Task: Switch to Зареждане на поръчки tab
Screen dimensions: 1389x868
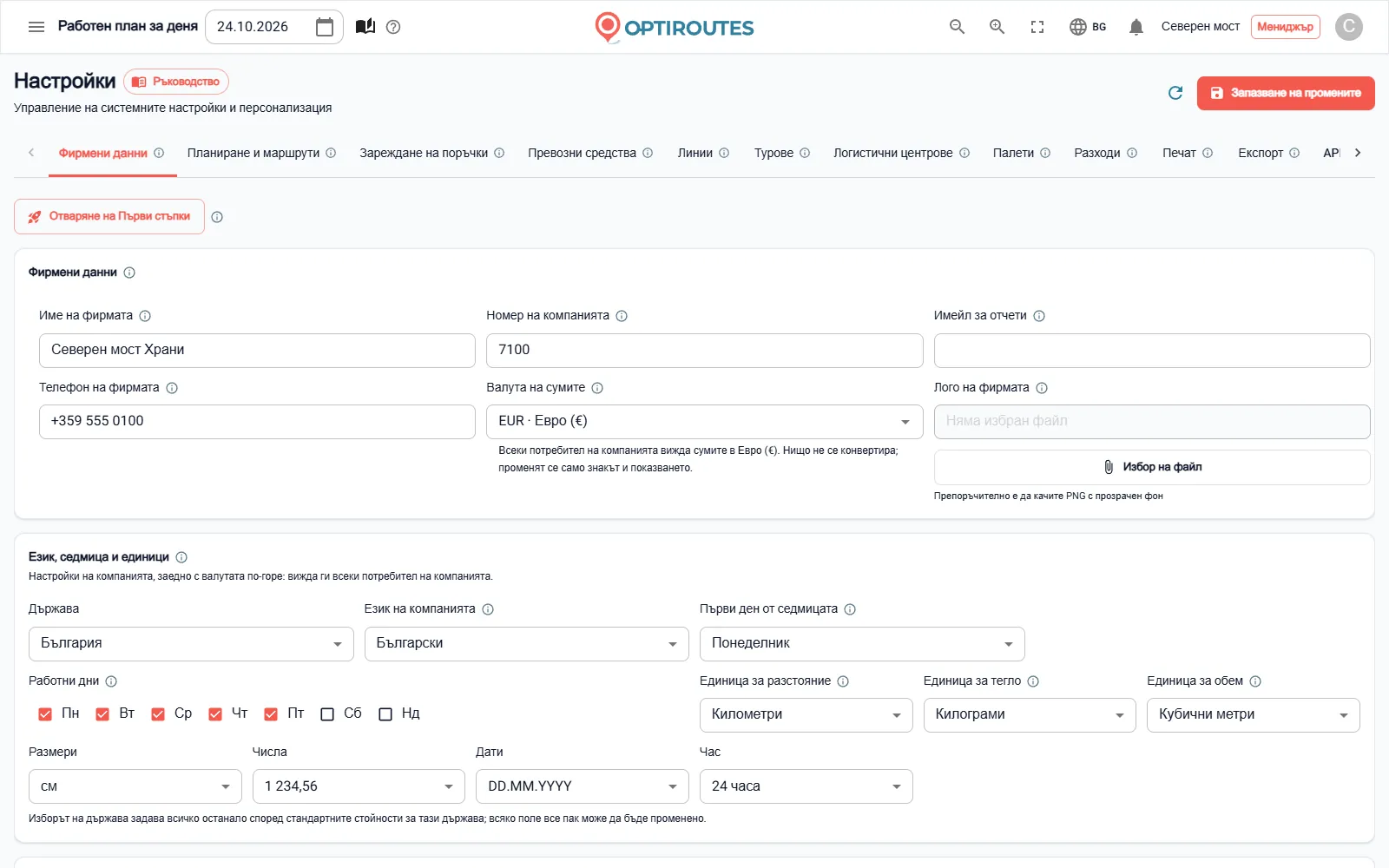Action: (x=424, y=153)
